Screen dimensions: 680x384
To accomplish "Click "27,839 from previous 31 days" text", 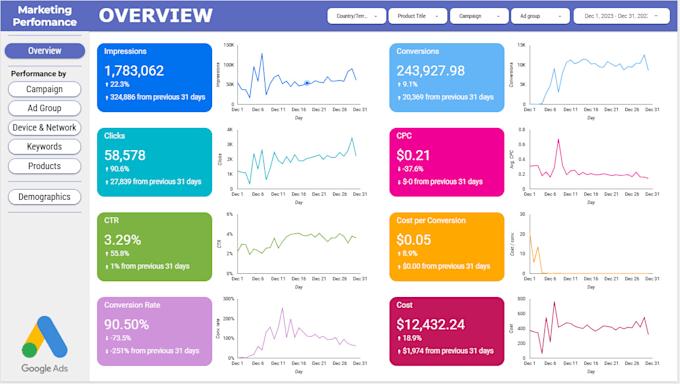I will pos(156,182).
